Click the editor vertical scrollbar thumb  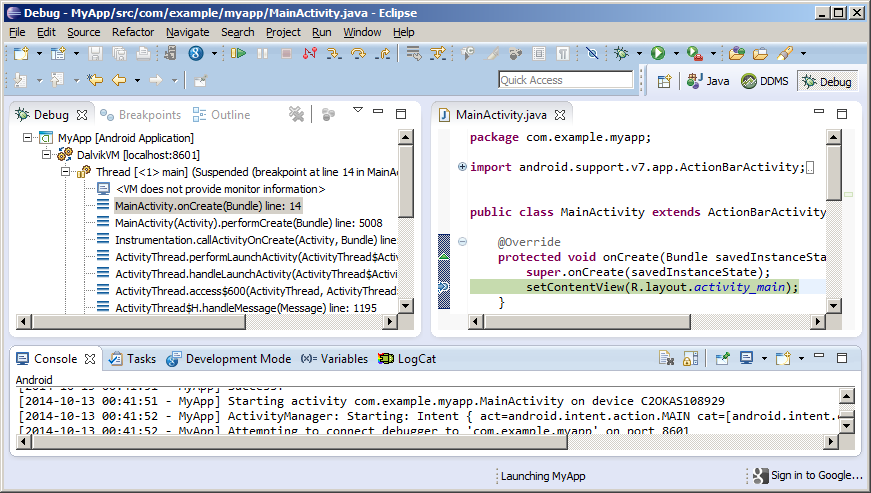point(833,173)
